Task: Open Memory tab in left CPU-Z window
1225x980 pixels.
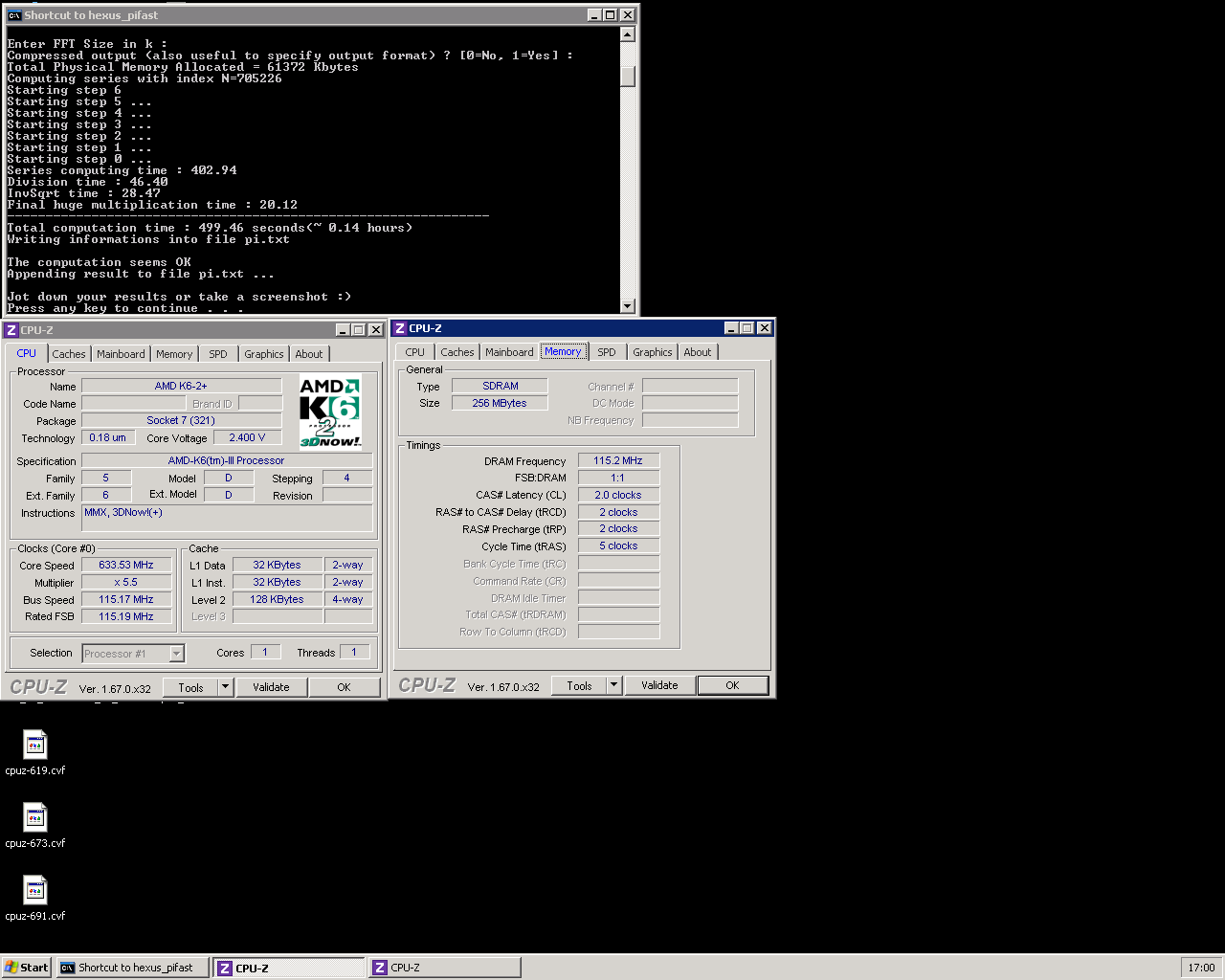Action: click(174, 354)
